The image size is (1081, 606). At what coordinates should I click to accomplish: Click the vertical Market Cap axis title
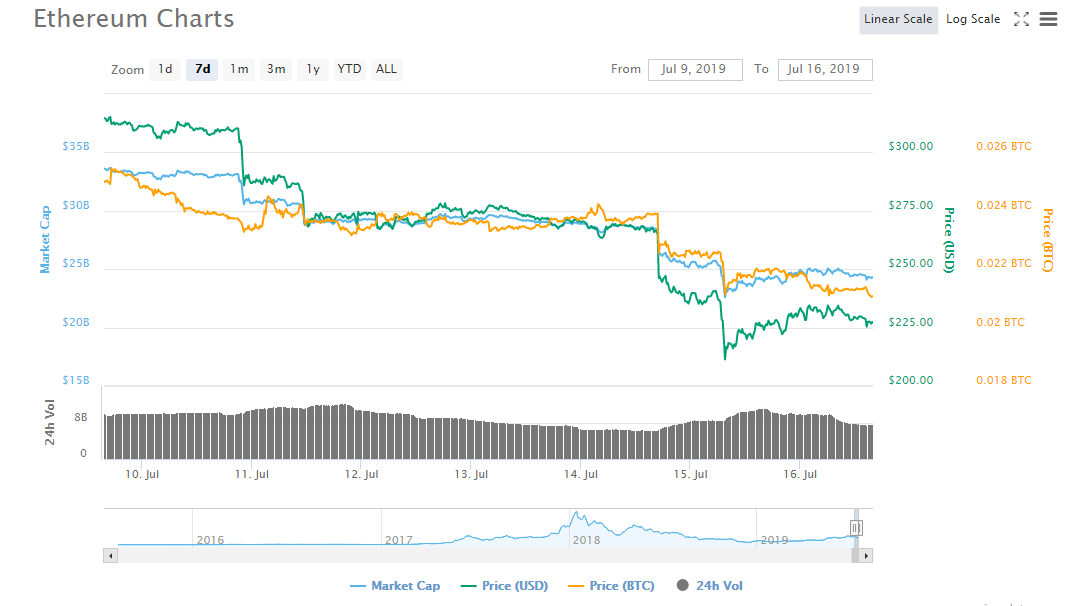click(45, 239)
